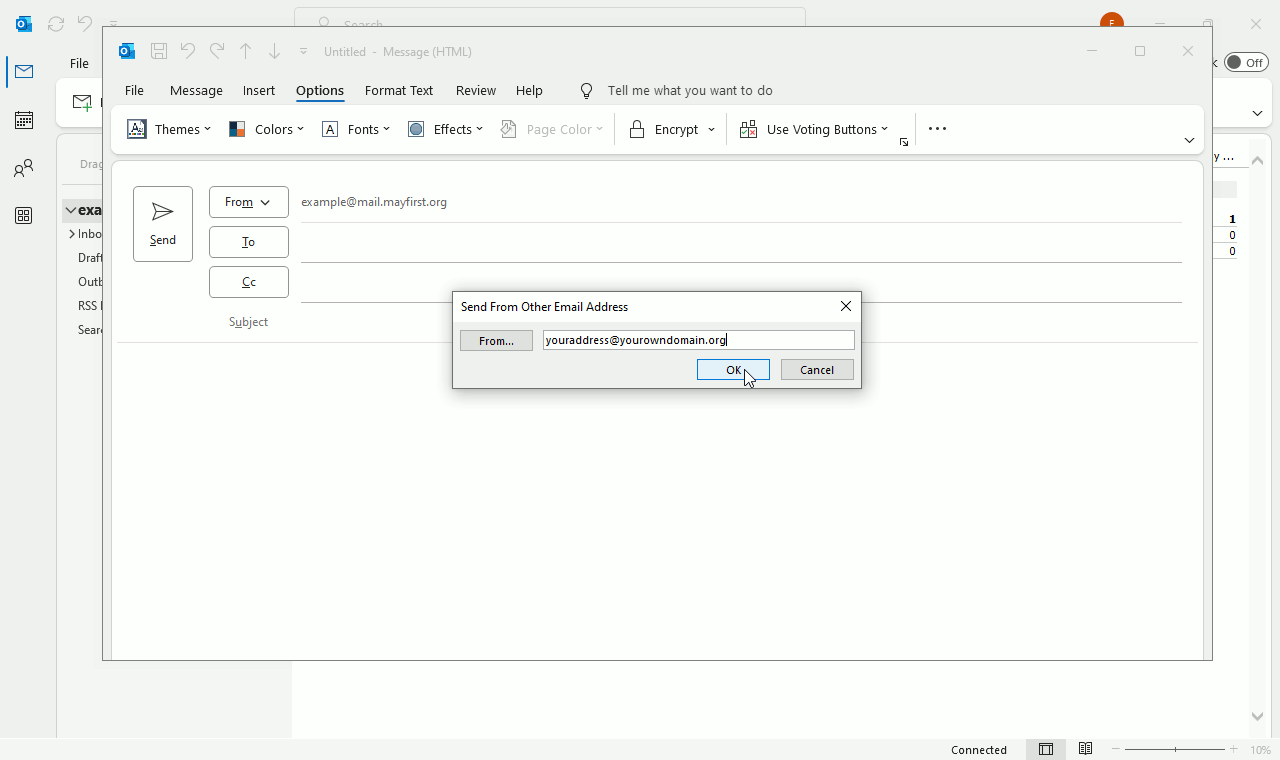Click zoom out minus in status bar

click(x=1116, y=749)
